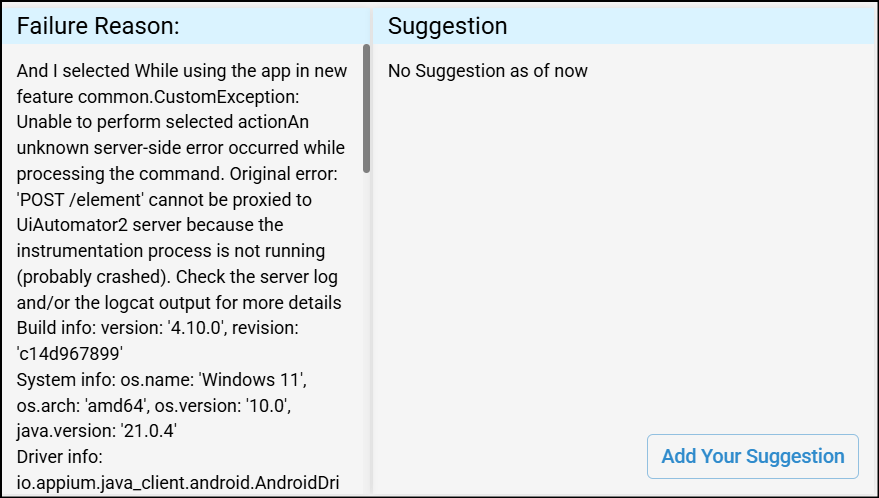Click the 'No Suggestion as of now' text
The height and width of the screenshot is (498, 879).
[x=487, y=71]
